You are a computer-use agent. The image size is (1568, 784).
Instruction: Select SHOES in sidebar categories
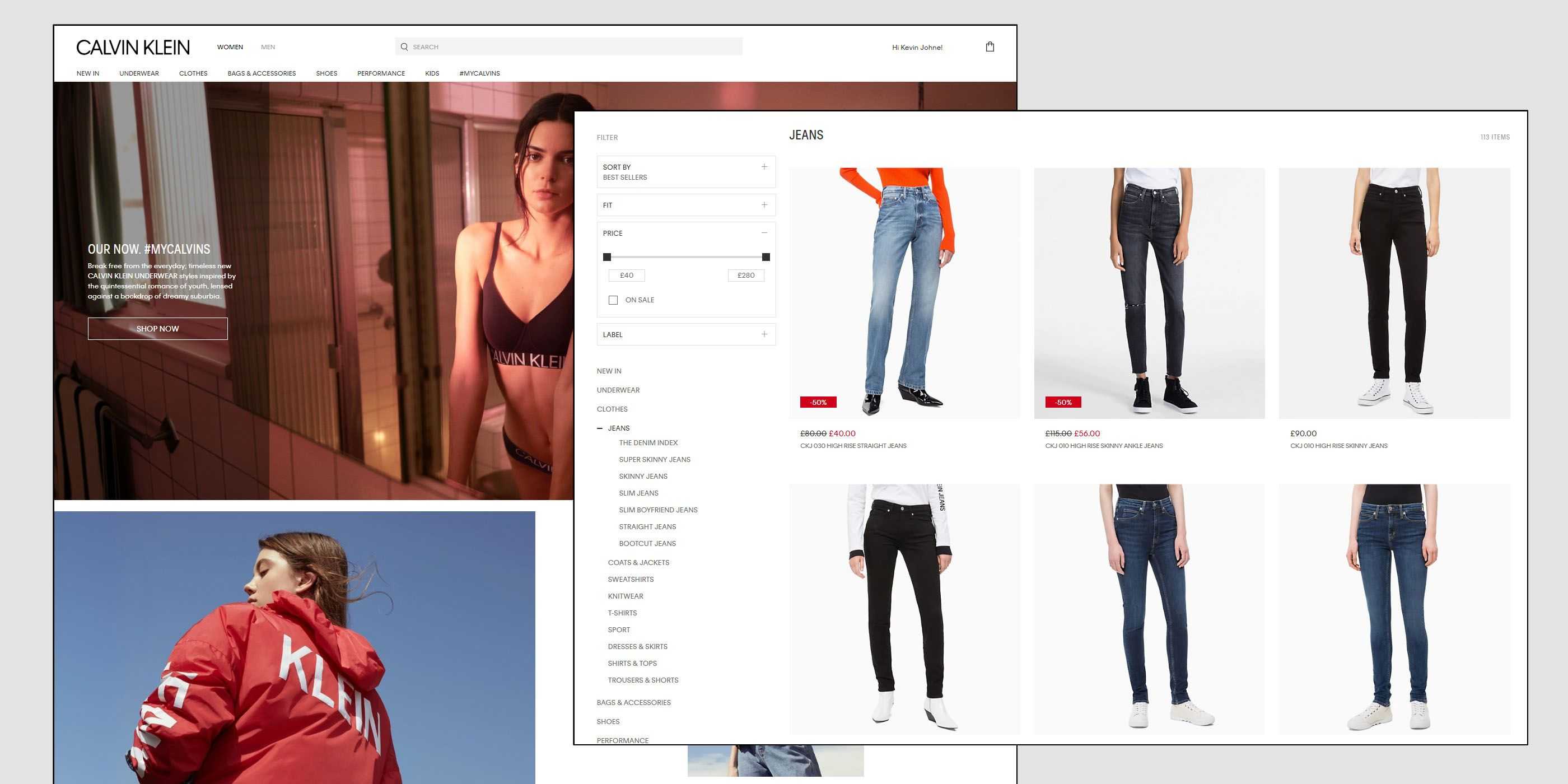pos(608,722)
